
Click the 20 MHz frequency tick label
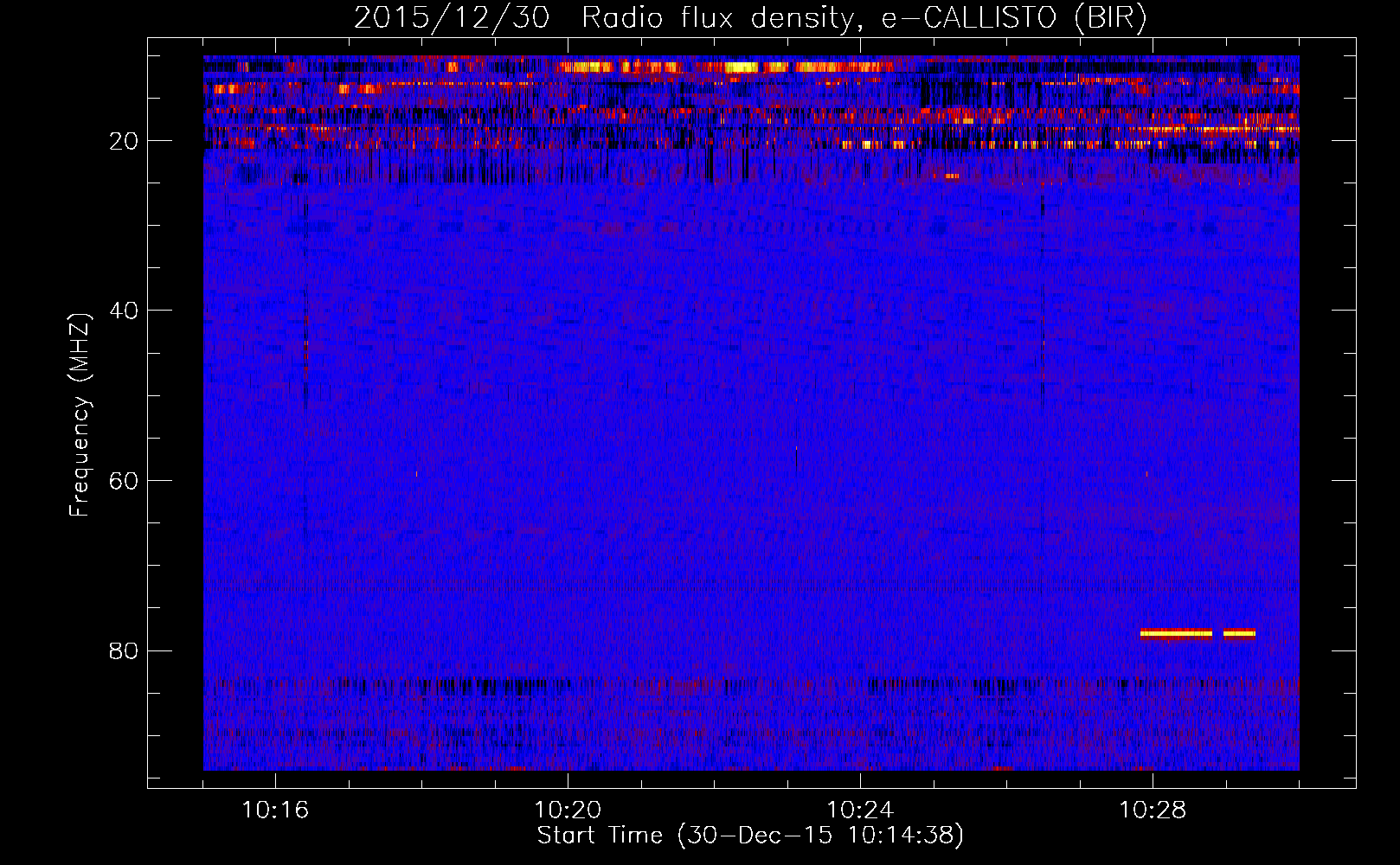coord(125,142)
